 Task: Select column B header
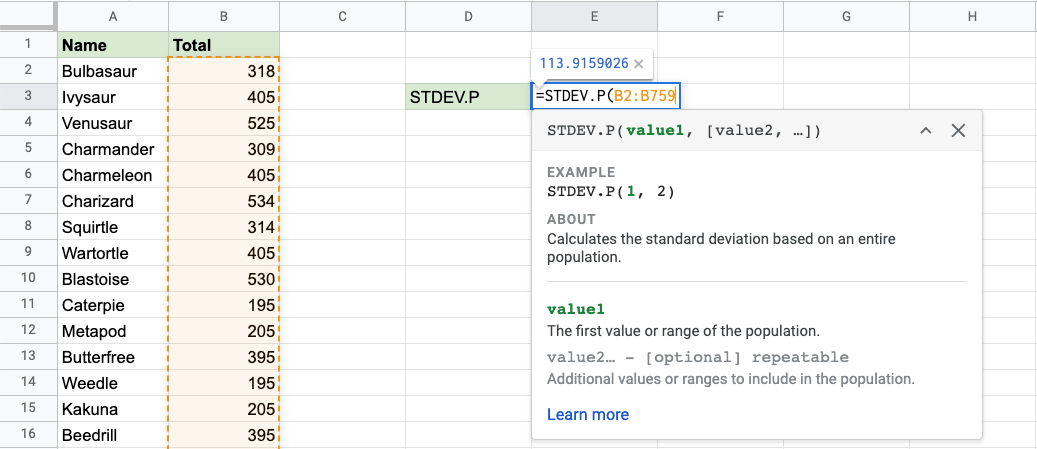(x=223, y=16)
